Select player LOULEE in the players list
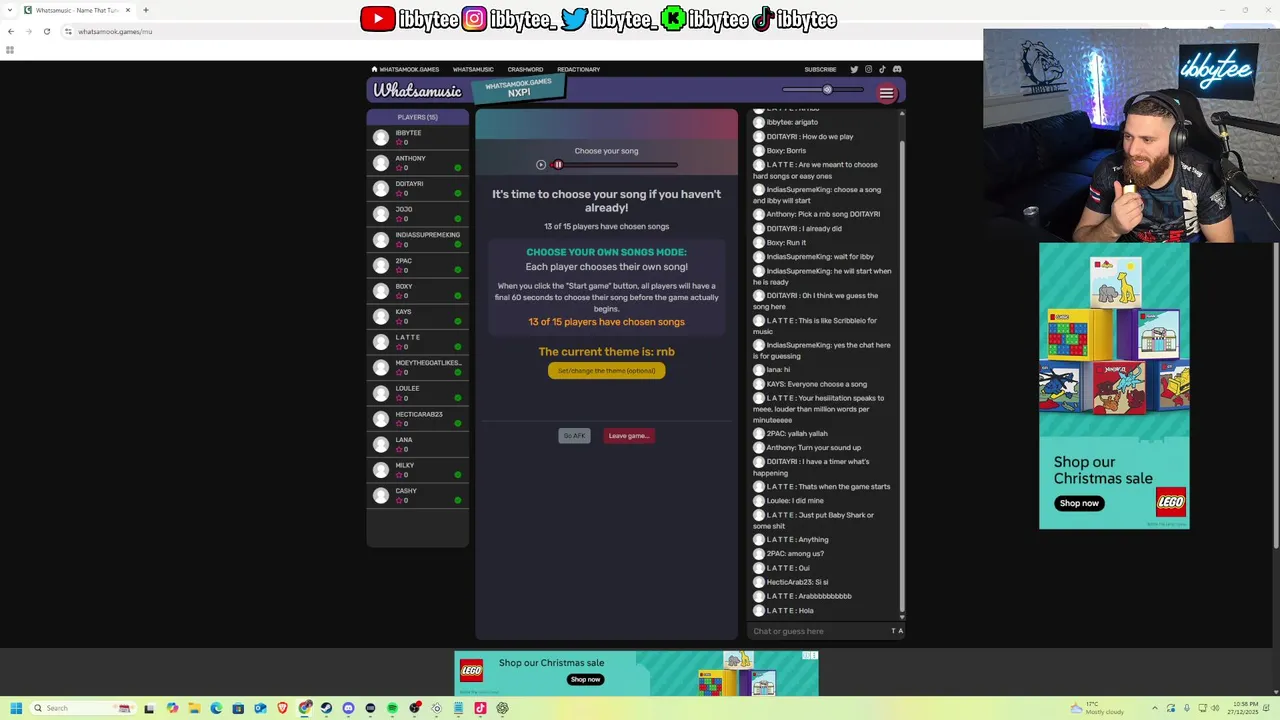This screenshot has height=720, width=1280. (418, 393)
